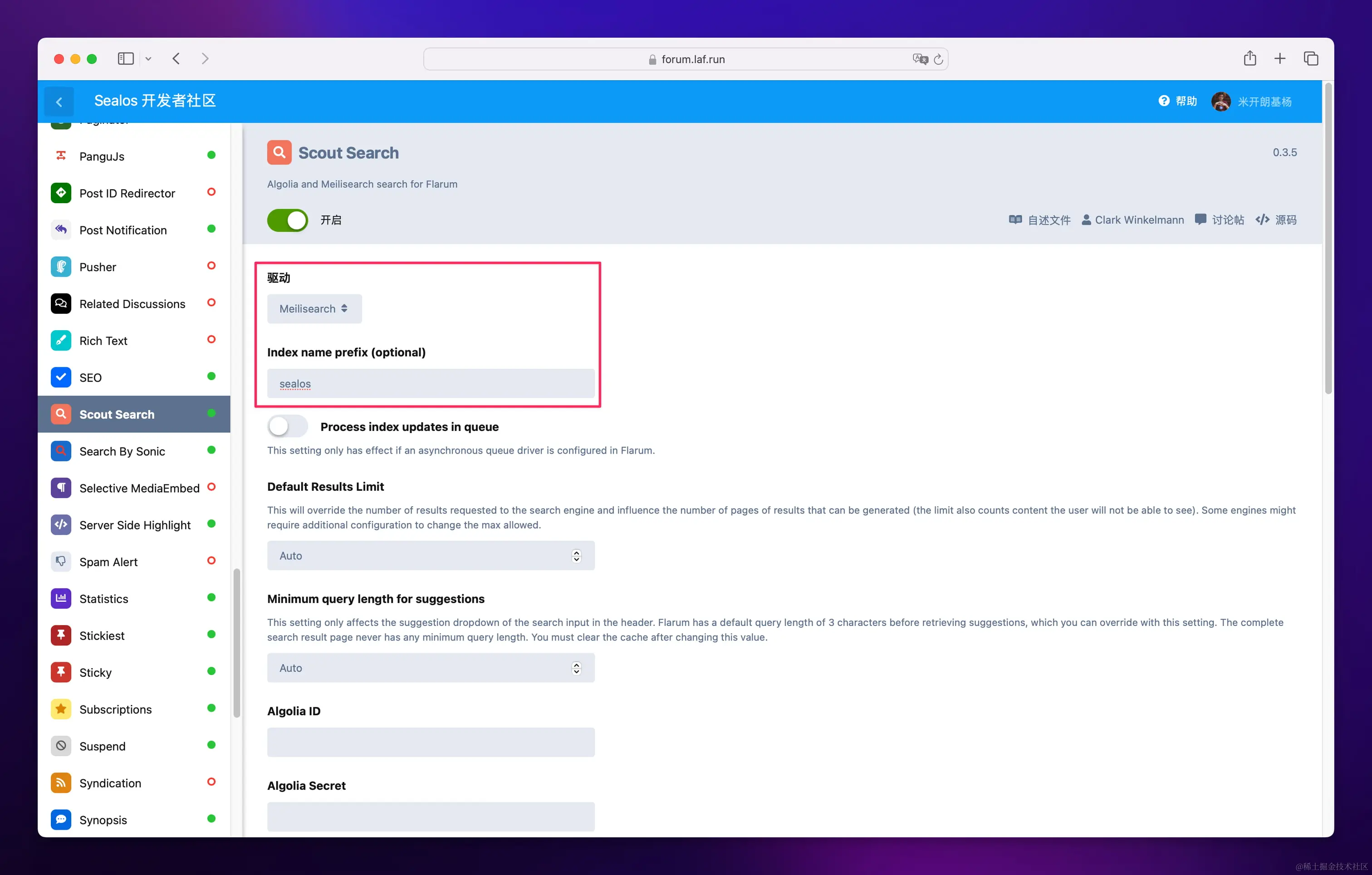Click the Statistics extension icon
Viewport: 1372px width, 875px height.
61,598
